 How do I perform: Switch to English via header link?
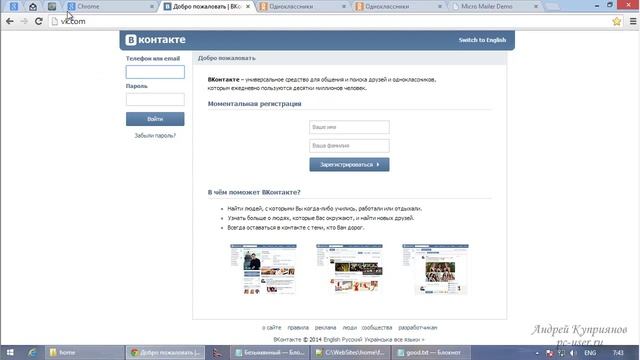(x=482, y=40)
